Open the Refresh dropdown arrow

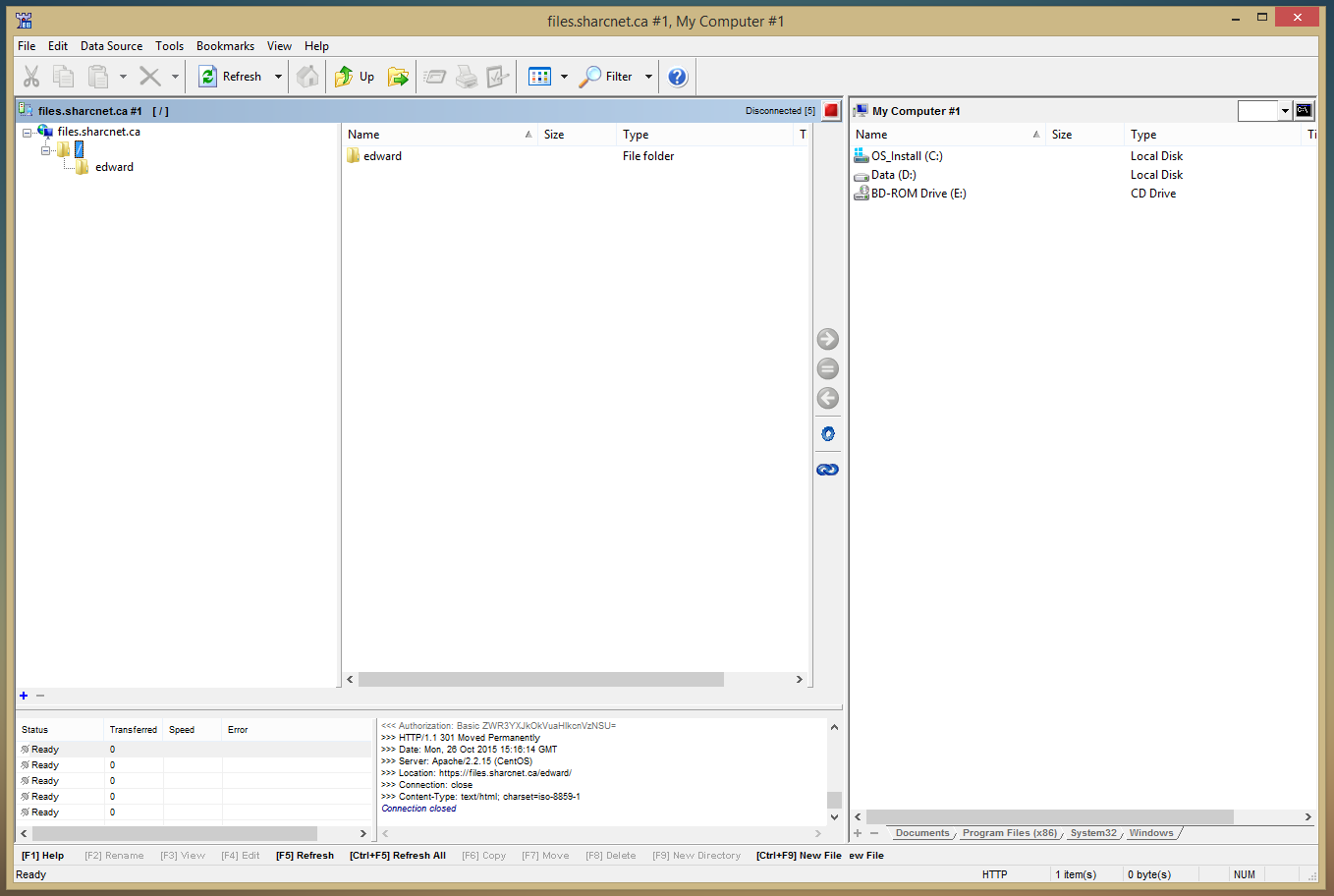tap(278, 77)
